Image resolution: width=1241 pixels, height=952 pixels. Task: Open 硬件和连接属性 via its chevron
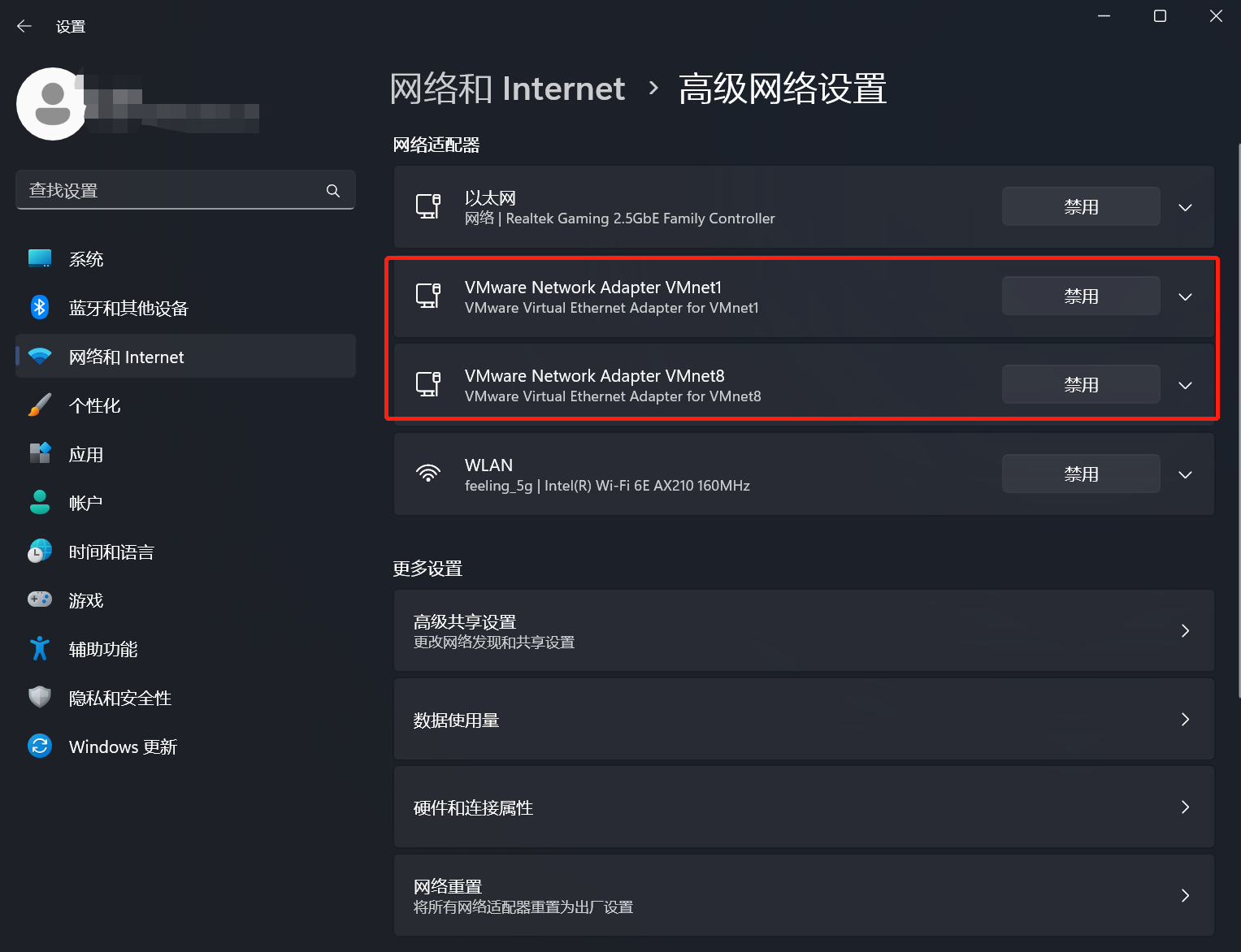[1186, 807]
